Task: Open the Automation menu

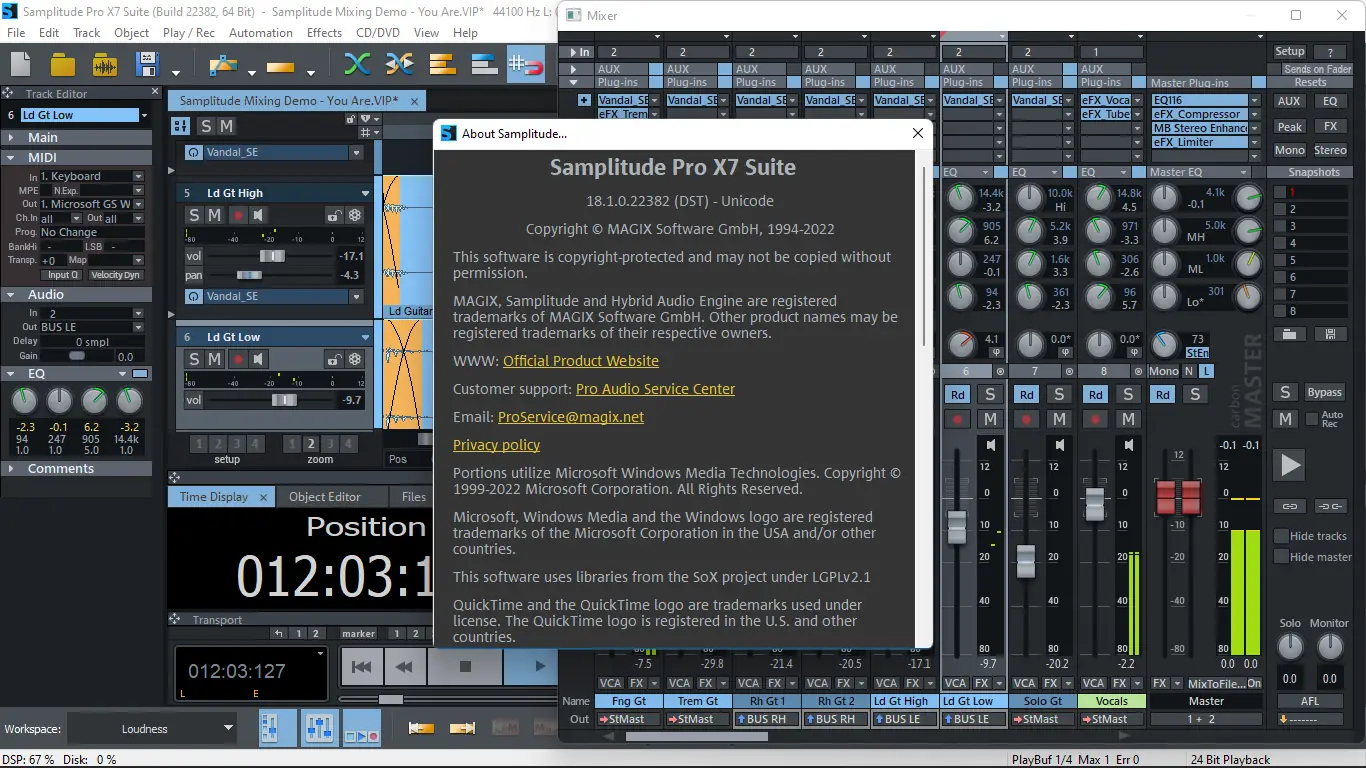Action: 261,32
